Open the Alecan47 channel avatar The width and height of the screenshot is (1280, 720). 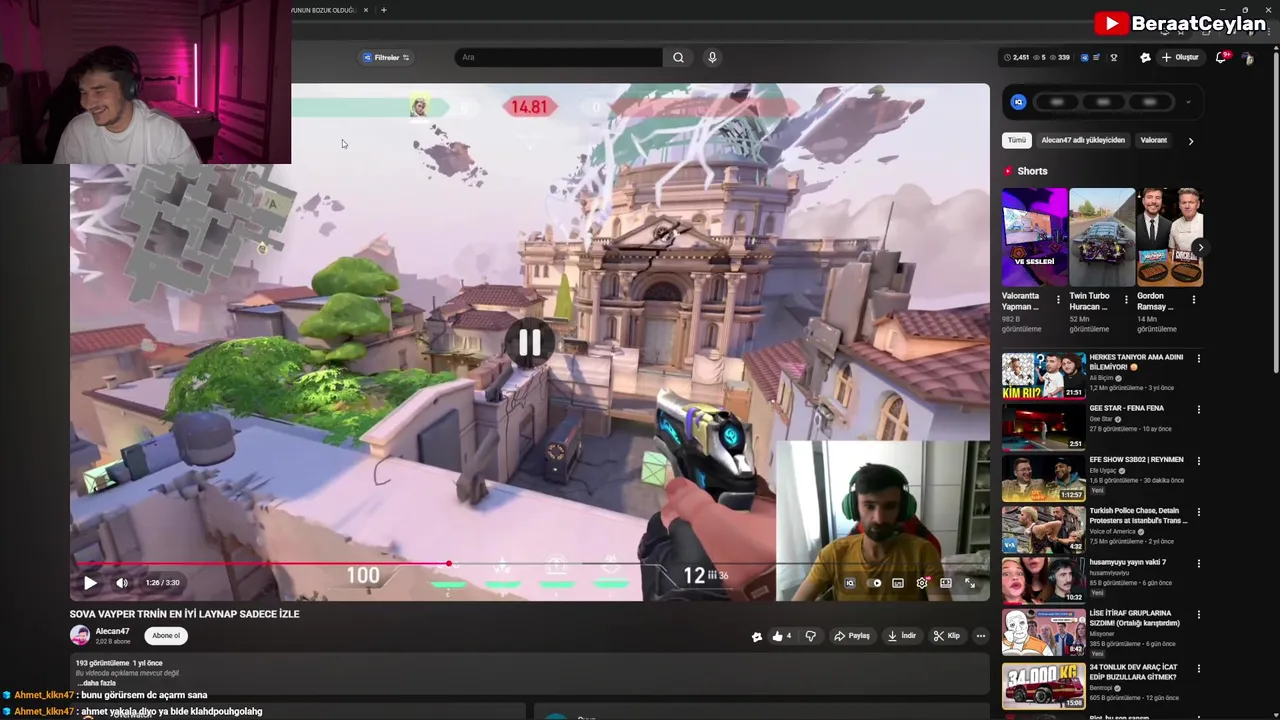tap(79, 635)
